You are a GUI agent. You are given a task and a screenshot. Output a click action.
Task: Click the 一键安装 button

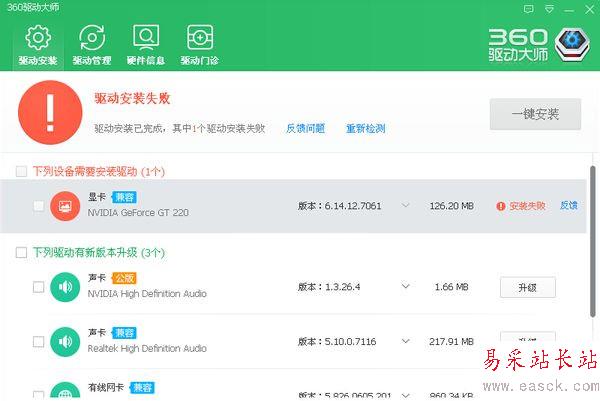[x=535, y=114]
